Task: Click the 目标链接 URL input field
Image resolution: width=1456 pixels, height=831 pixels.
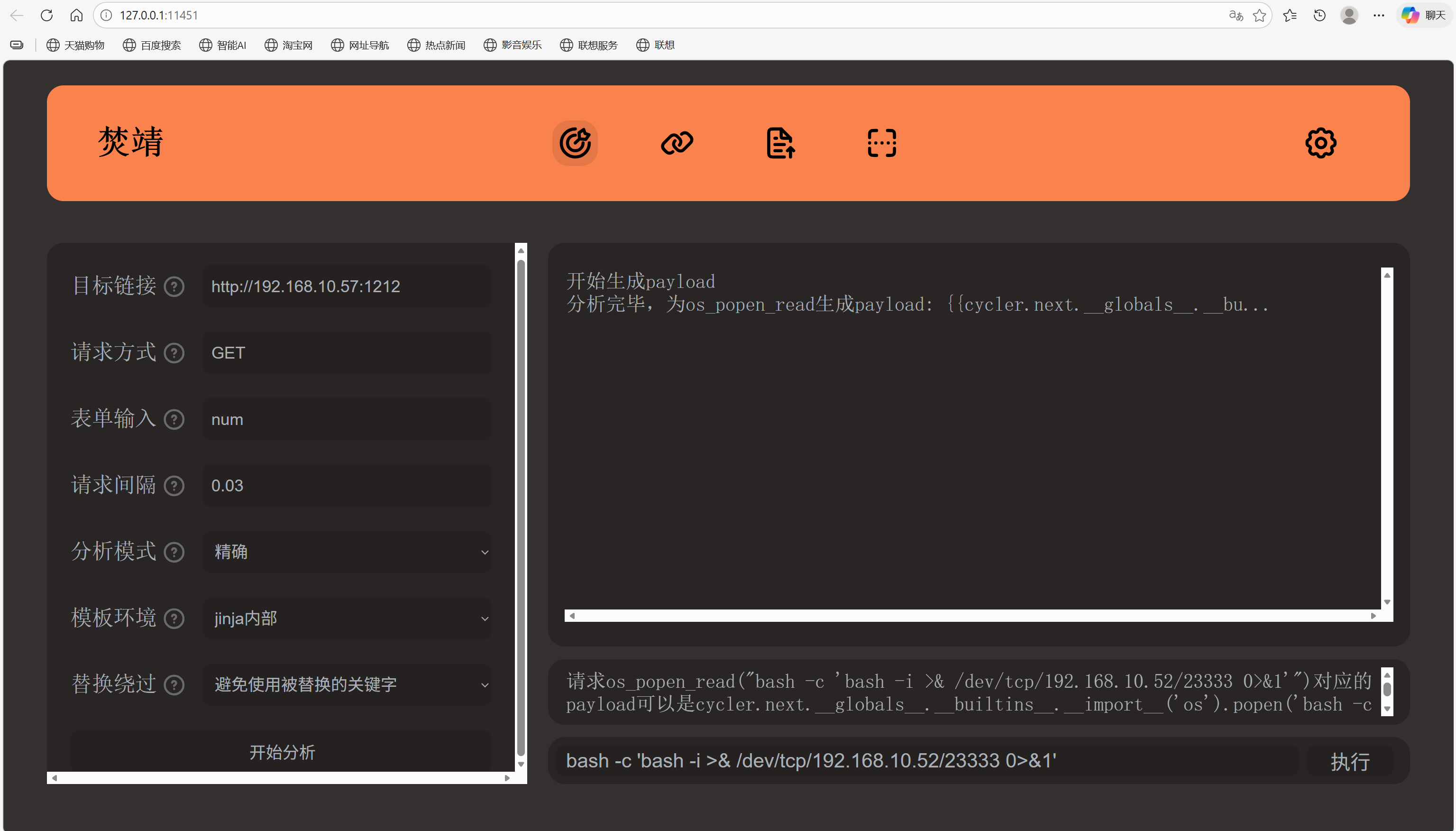Action: click(347, 286)
